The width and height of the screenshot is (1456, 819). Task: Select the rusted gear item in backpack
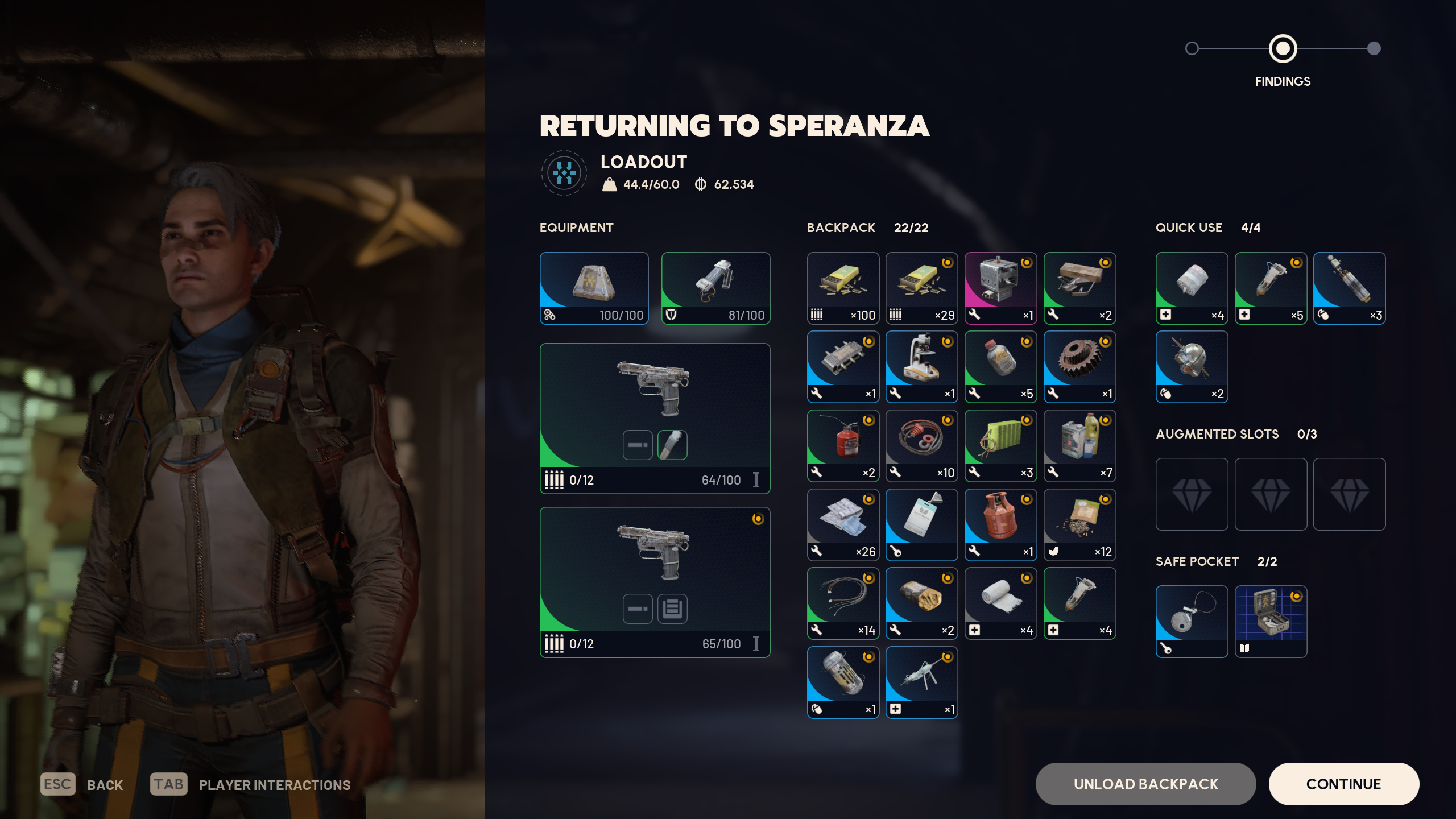coord(1079,367)
